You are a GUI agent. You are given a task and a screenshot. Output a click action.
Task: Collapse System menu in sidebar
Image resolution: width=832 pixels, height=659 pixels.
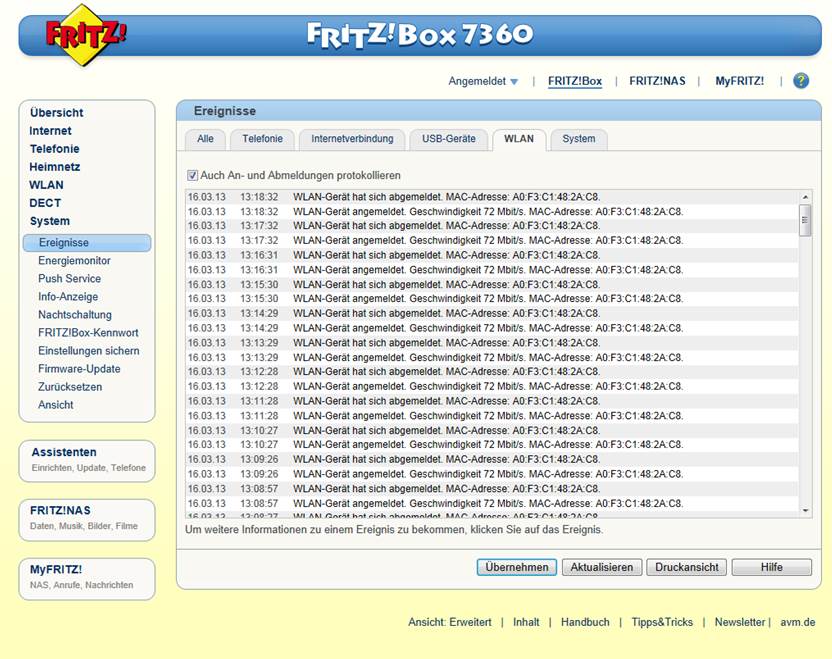tap(50, 221)
